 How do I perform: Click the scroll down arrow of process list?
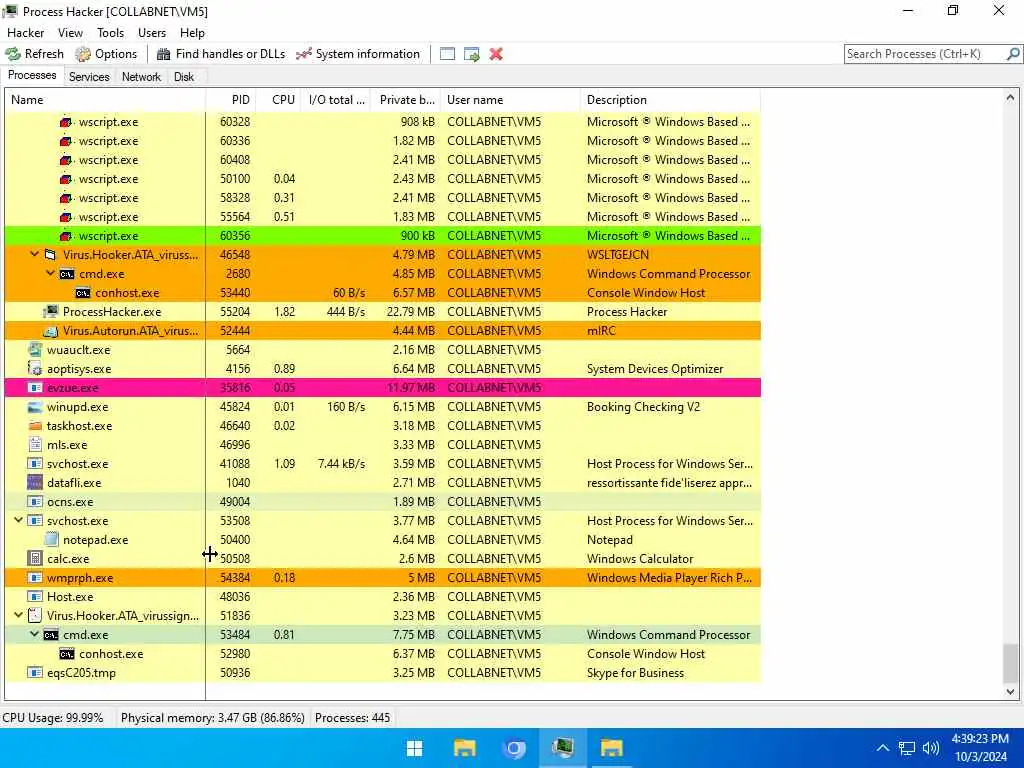(1010, 692)
